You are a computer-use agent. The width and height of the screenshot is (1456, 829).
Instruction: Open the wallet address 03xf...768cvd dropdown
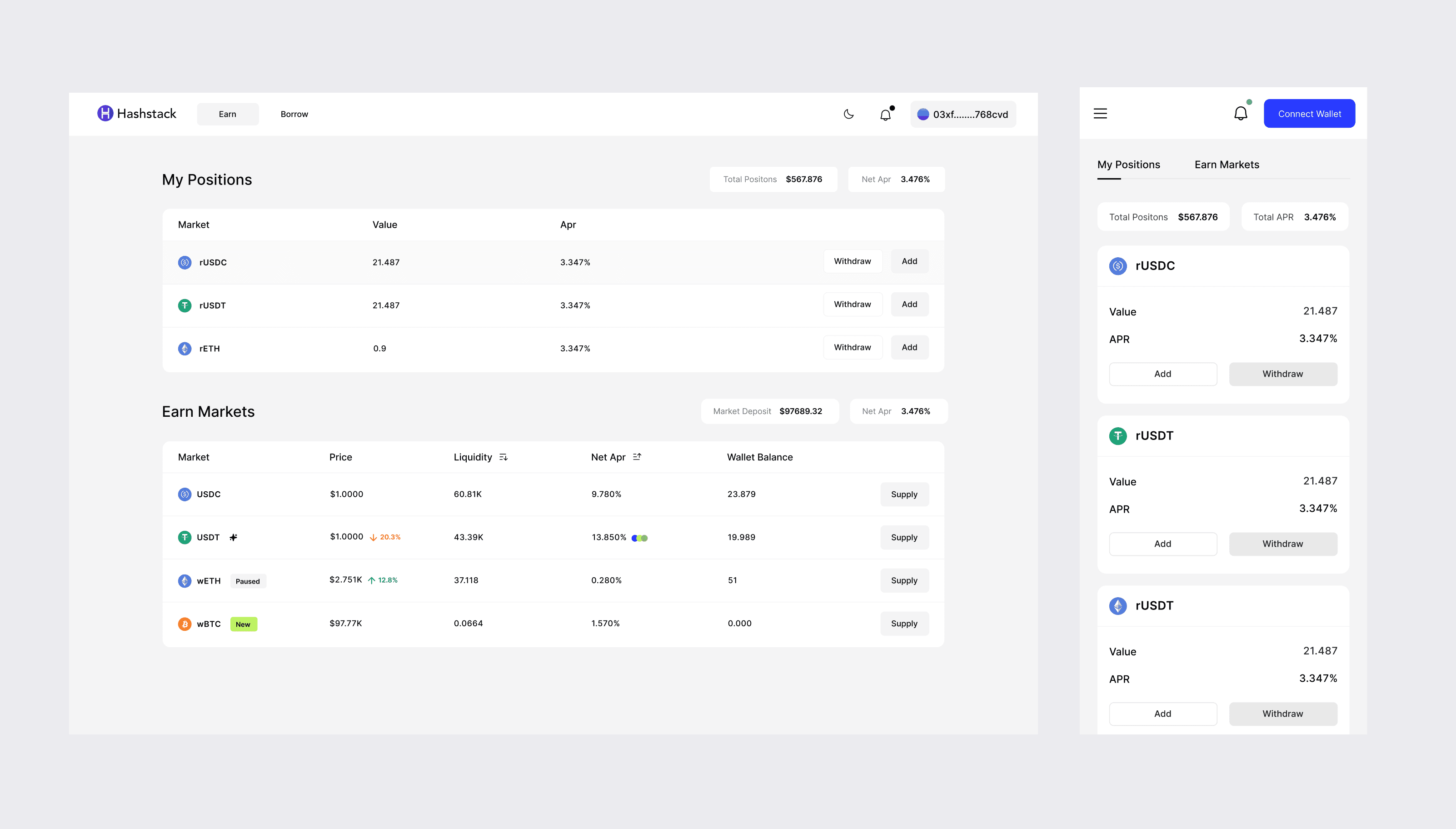coord(962,115)
